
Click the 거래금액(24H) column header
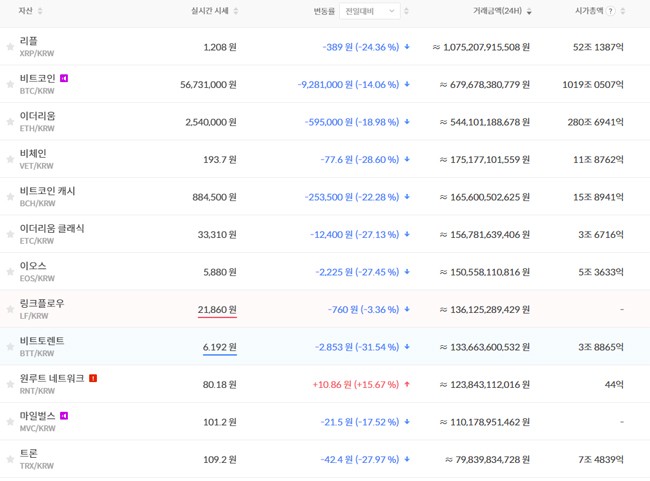pyautogui.click(x=497, y=11)
